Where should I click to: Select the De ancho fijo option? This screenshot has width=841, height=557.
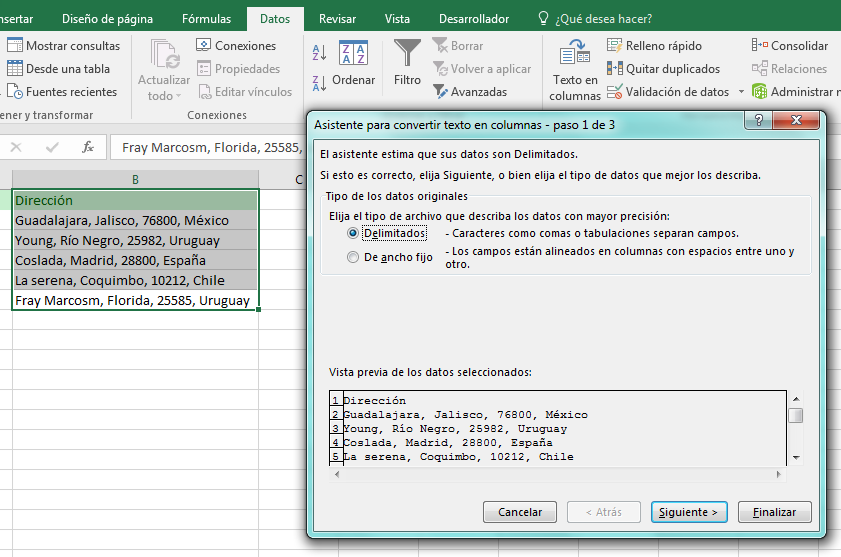[x=352, y=257]
